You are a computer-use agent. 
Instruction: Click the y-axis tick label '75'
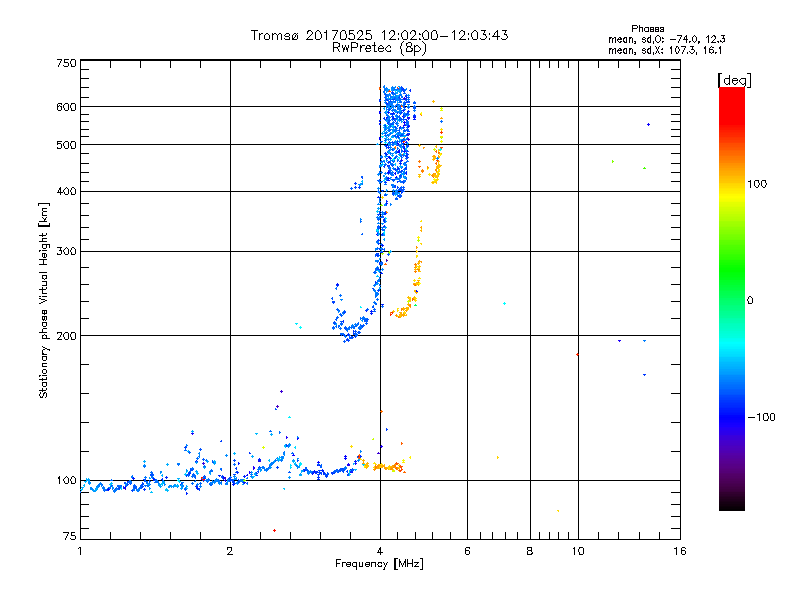click(69, 536)
